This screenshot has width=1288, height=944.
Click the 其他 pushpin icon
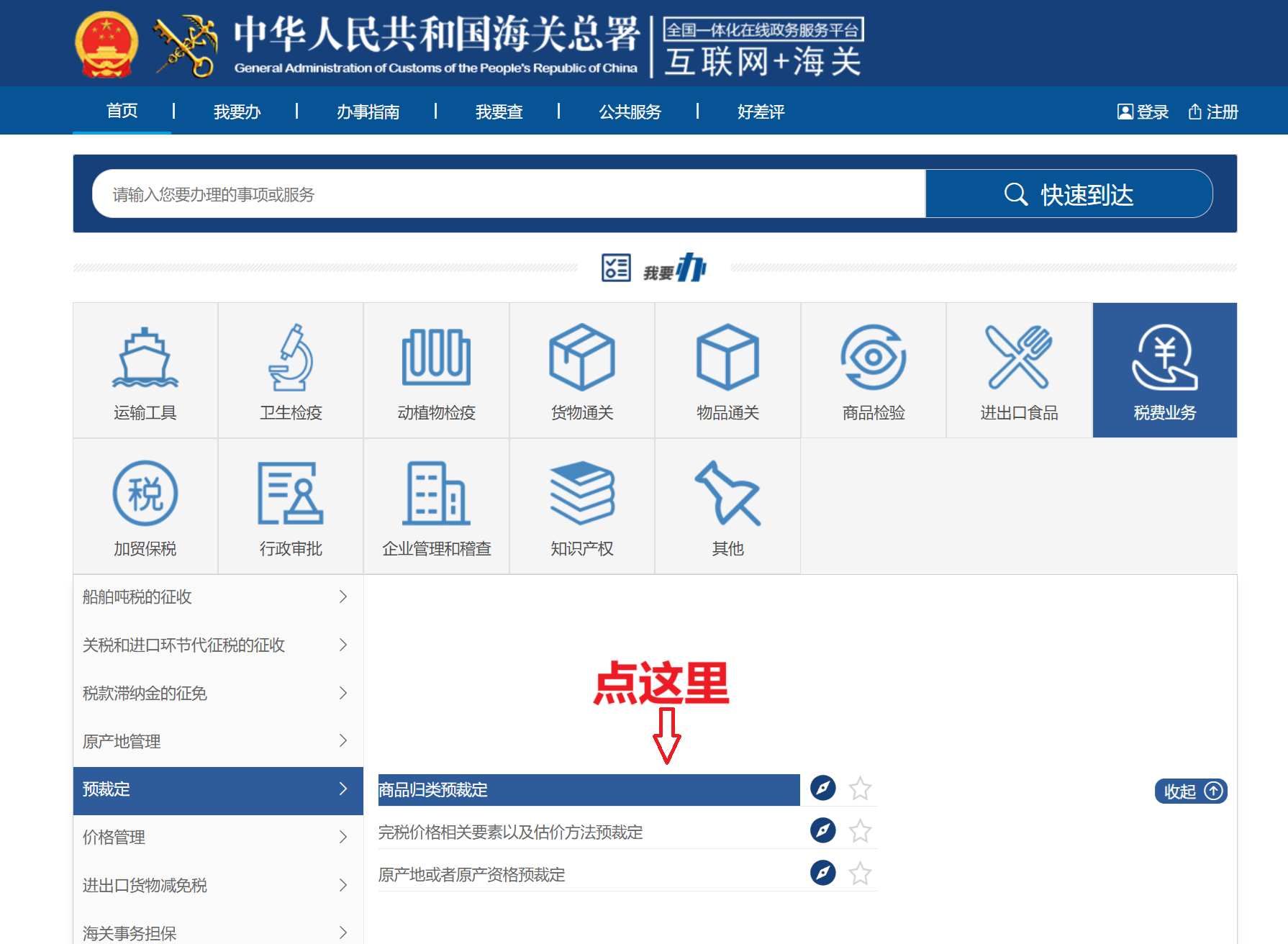coord(727,494)
